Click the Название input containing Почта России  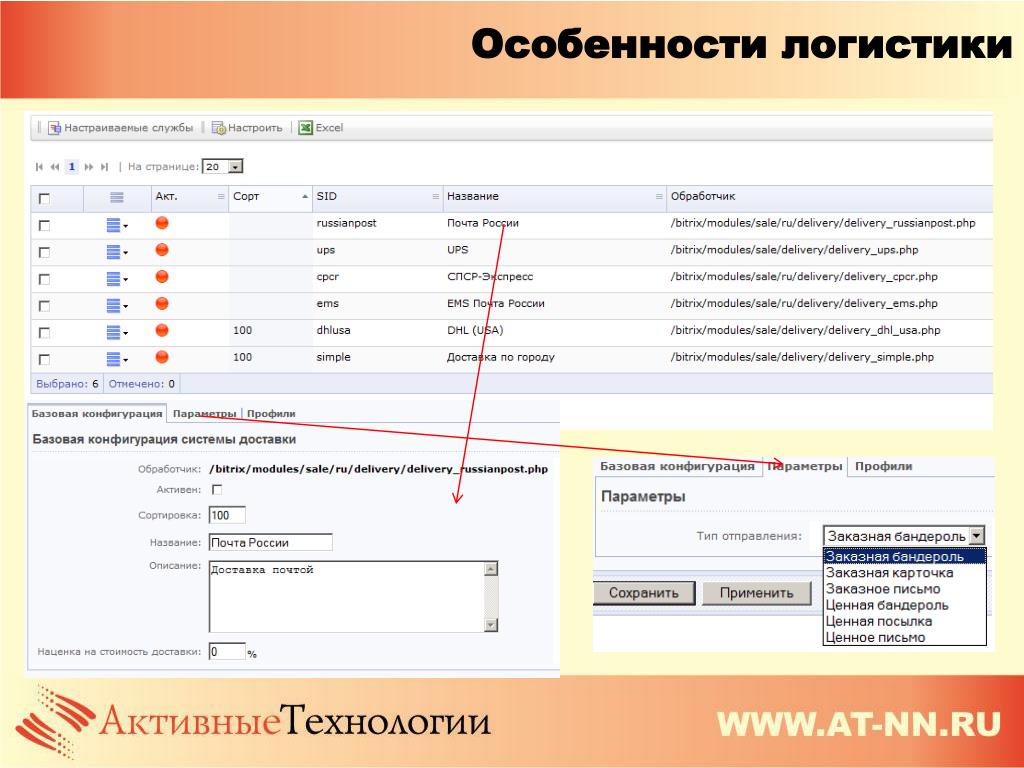[x=270, y=543]
